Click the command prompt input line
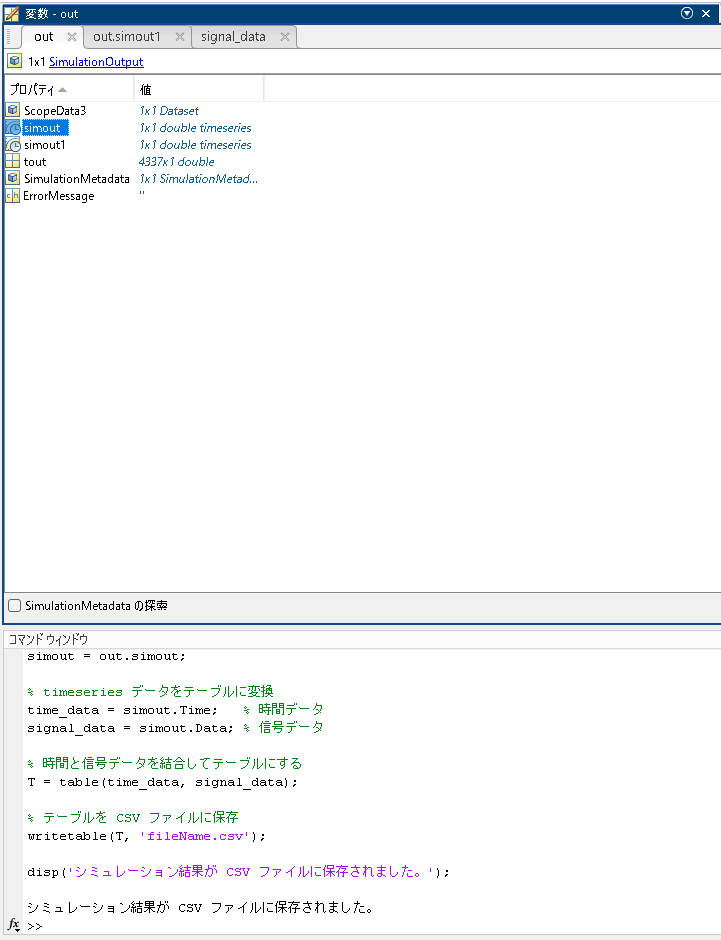This screenshot has width=721, height=940. coord(372,926)
